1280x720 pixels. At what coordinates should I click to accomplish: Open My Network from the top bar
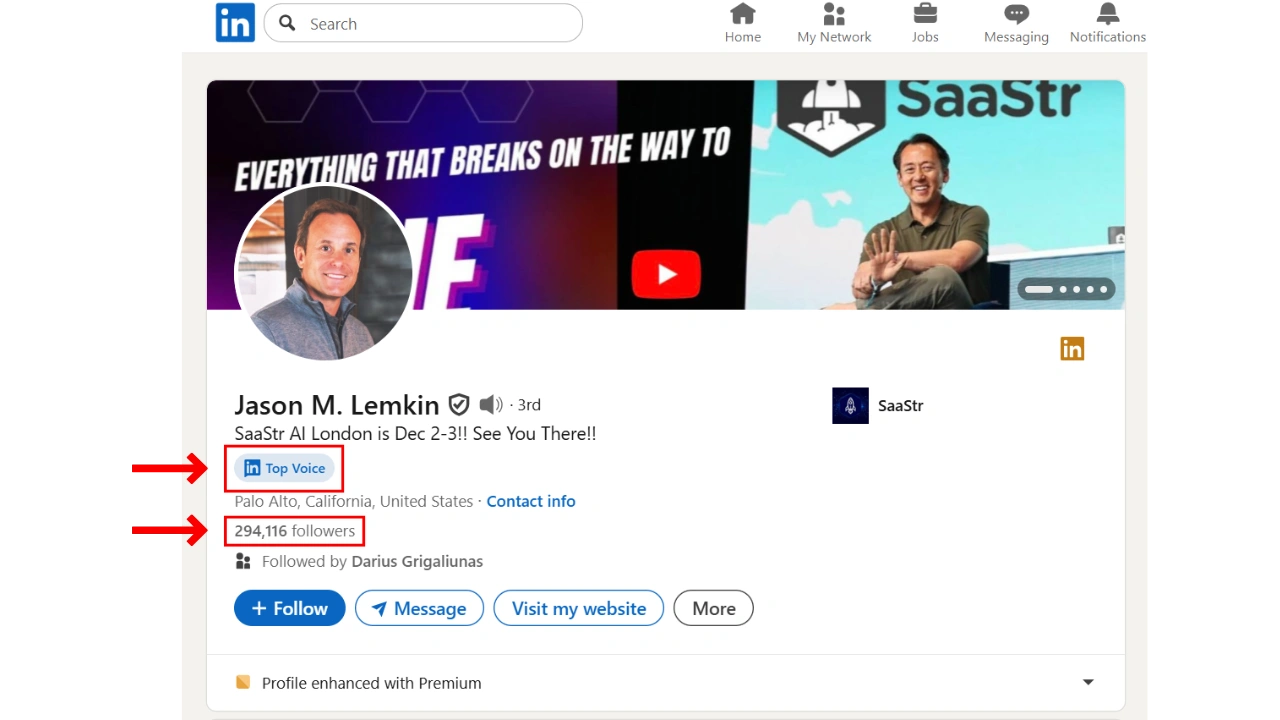pyautogui.click(x=834, y=24)
